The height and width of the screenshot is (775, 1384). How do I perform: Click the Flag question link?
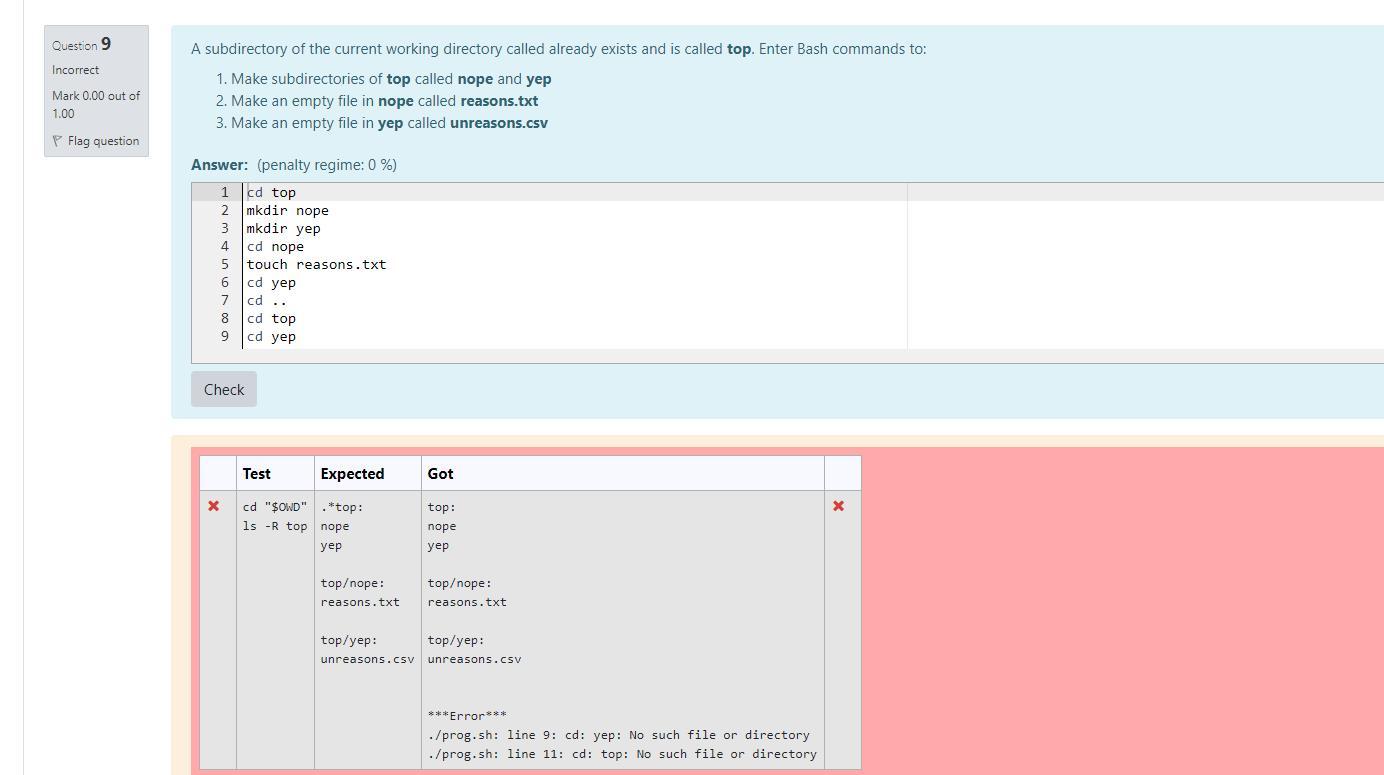[102, 141]
